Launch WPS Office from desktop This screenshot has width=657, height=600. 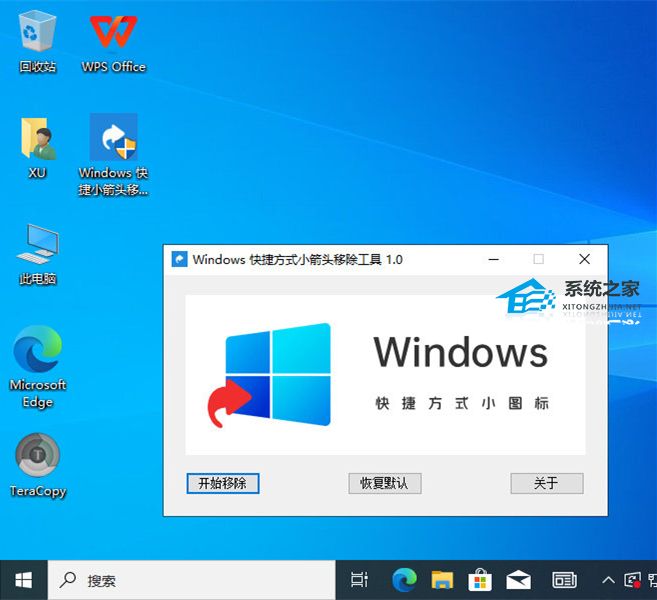(x=113, y=42)
